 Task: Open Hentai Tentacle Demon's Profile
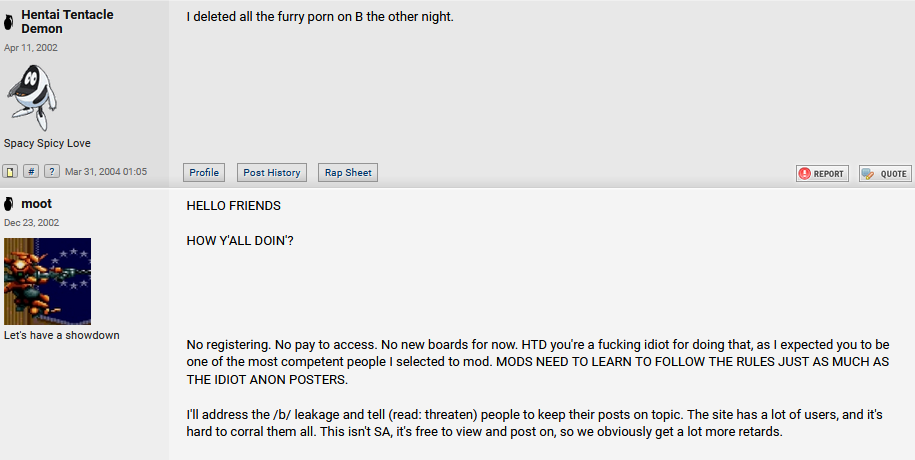click(x=204, y=172)
